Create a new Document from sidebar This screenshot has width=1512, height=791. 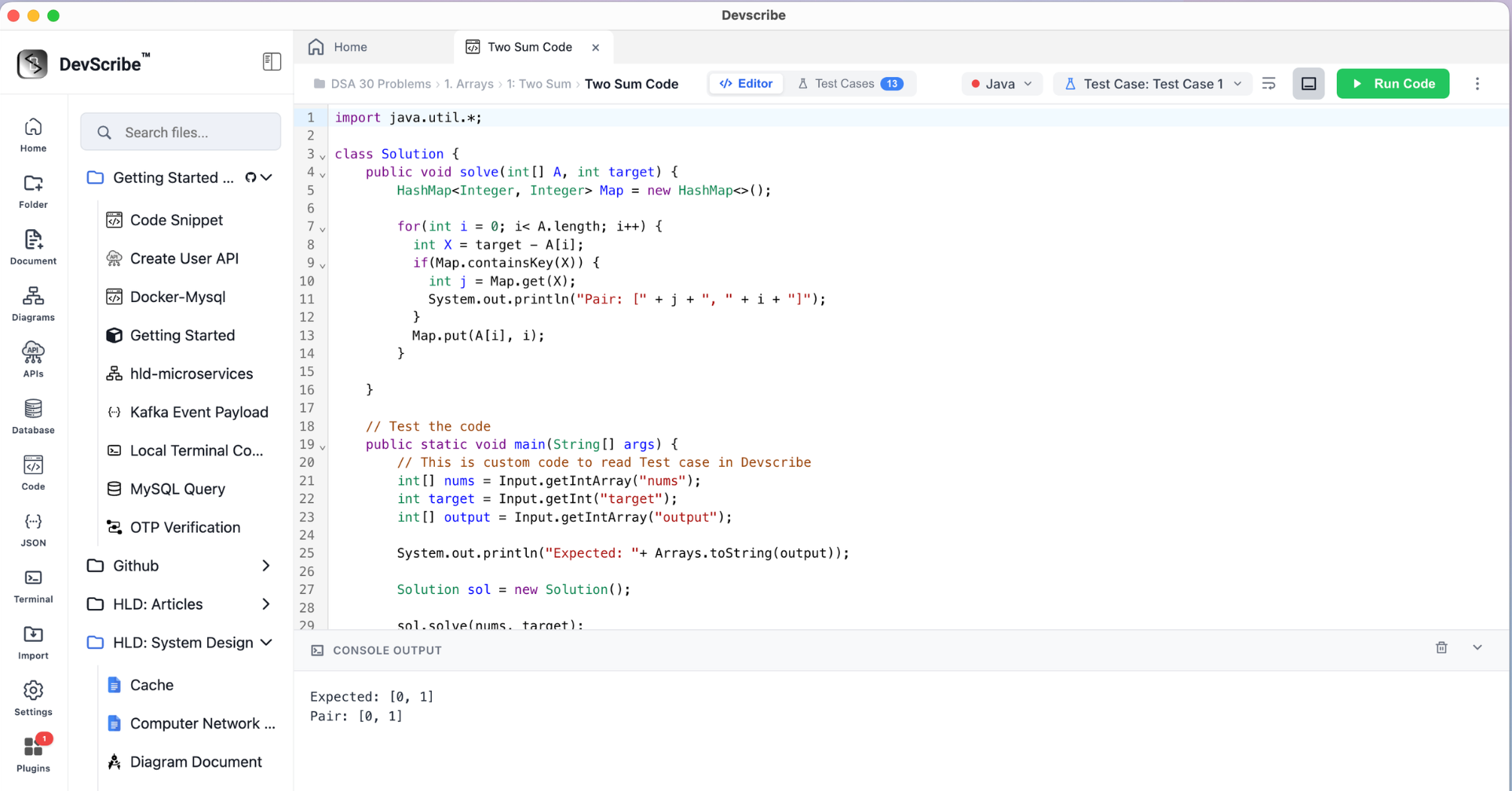(33, 248)
